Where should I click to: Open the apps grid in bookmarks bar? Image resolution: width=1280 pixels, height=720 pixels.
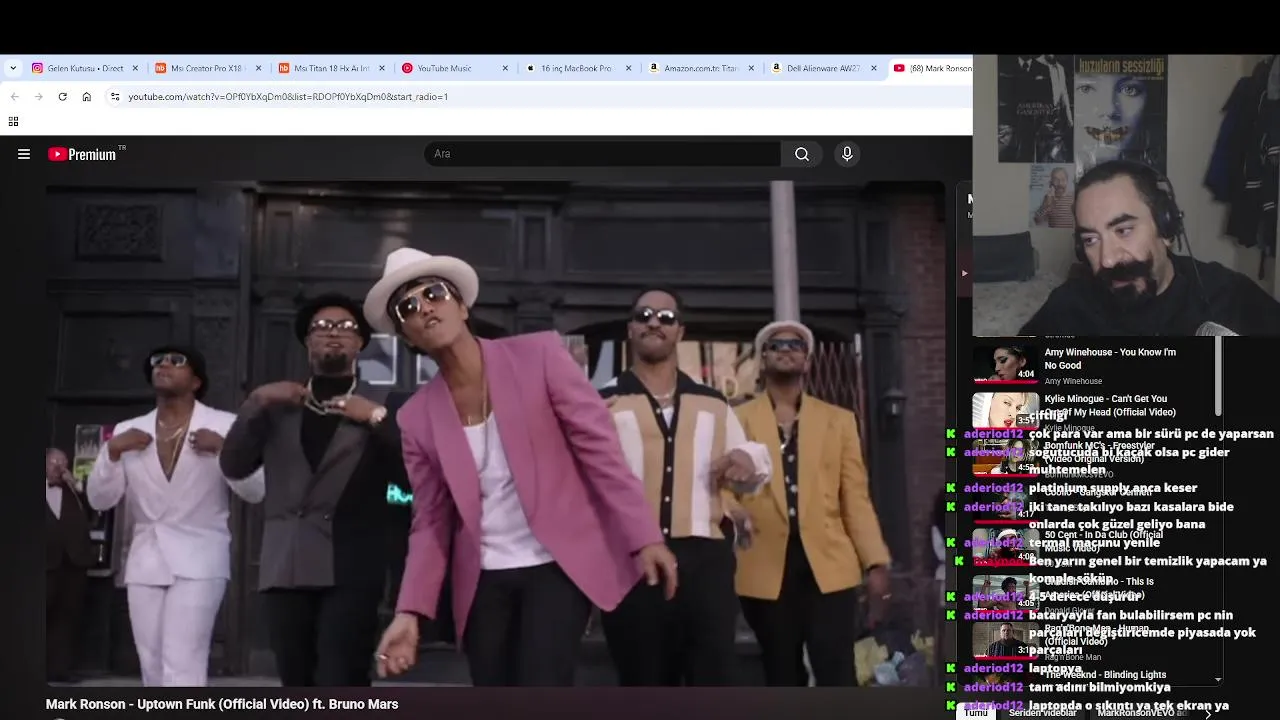click(x=13, y=122)
